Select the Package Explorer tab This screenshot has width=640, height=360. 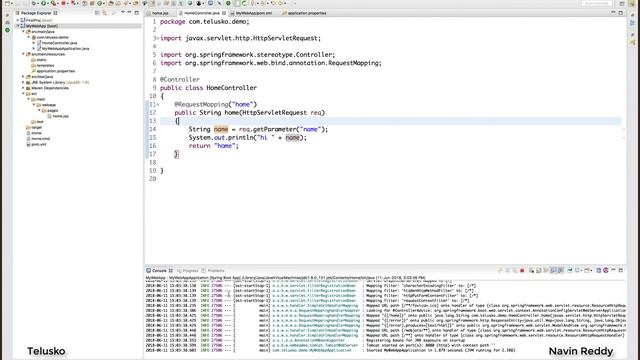coord(37,13)
